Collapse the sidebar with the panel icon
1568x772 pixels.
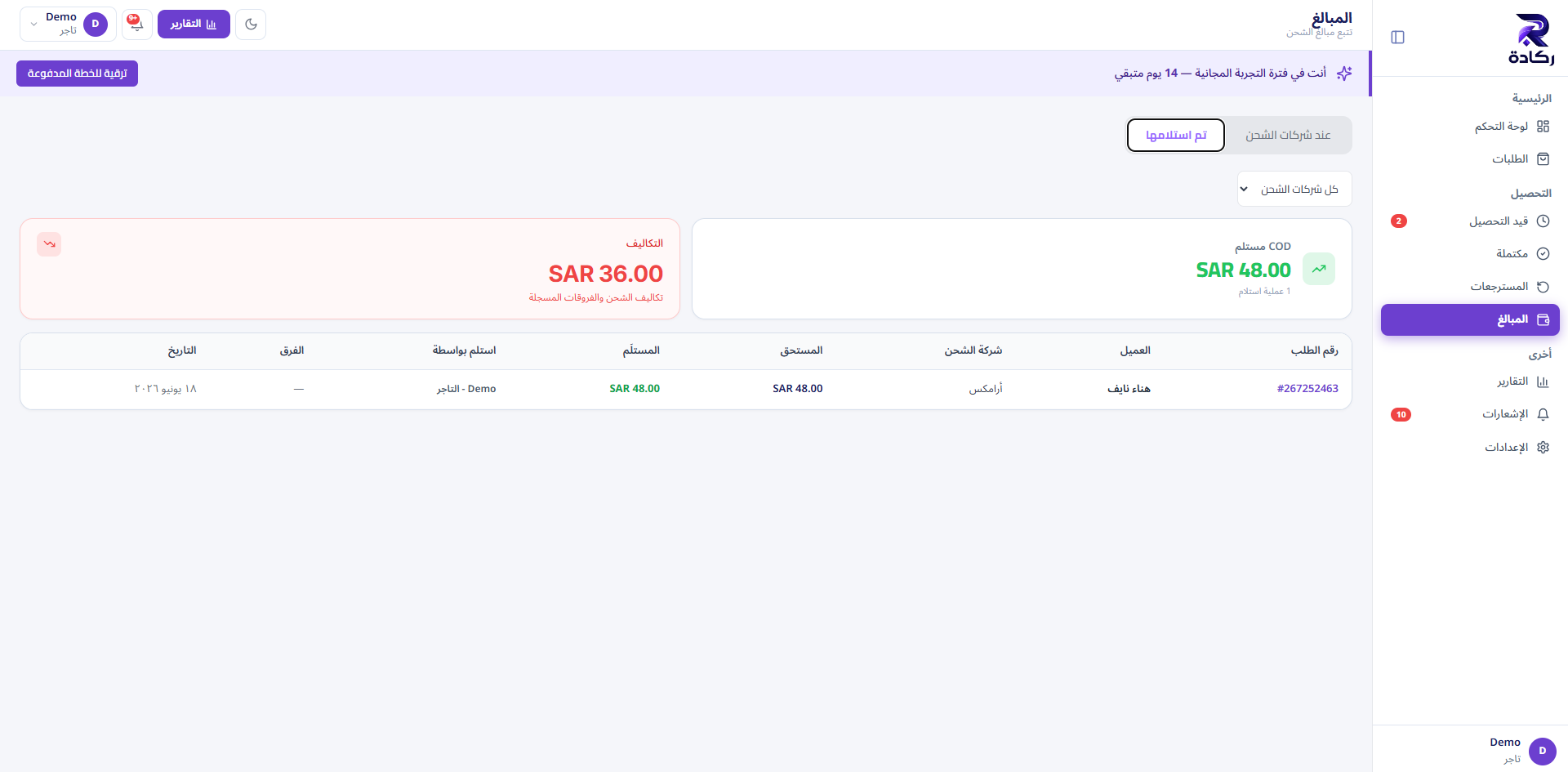1397,38
